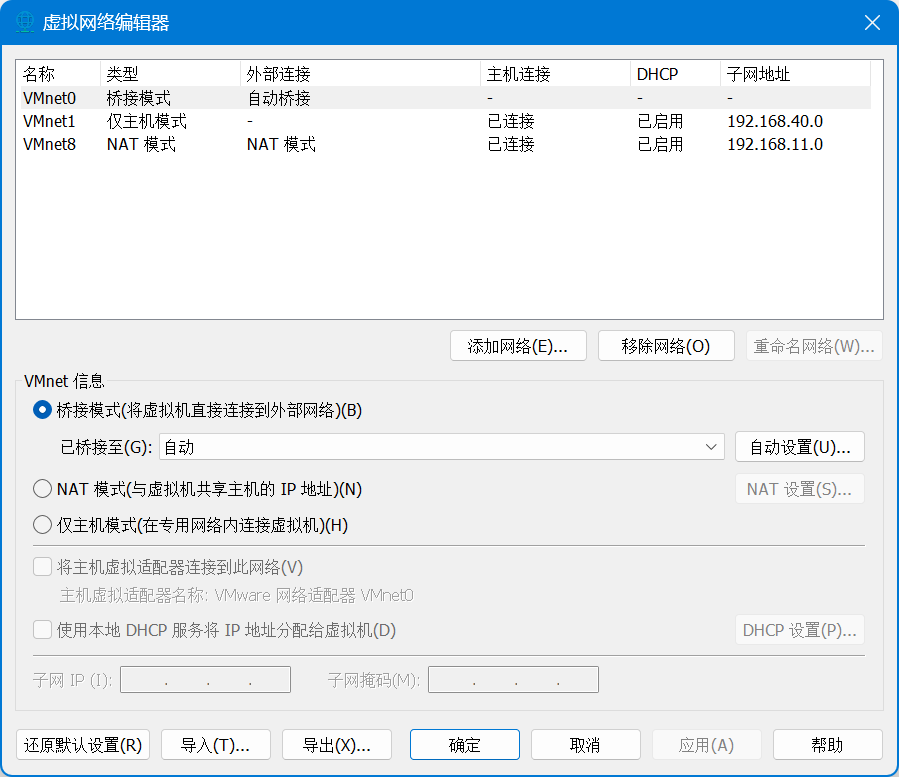Image resolution: width=899 pixels, height=777 pixels.
Task: Click the 导出(X)... button
Action: point(337,745)
